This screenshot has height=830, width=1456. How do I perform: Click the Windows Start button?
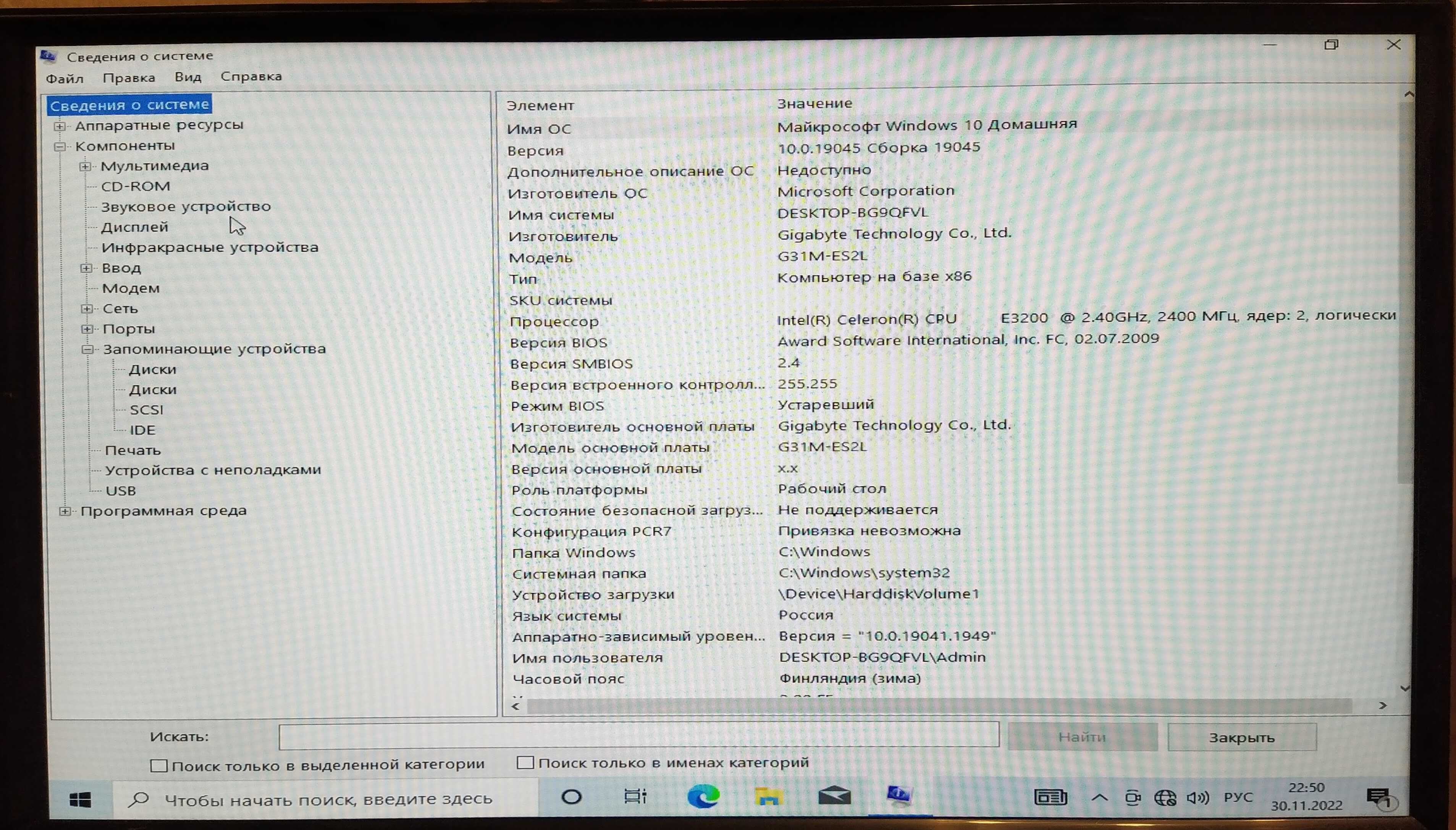click(80, 800)
